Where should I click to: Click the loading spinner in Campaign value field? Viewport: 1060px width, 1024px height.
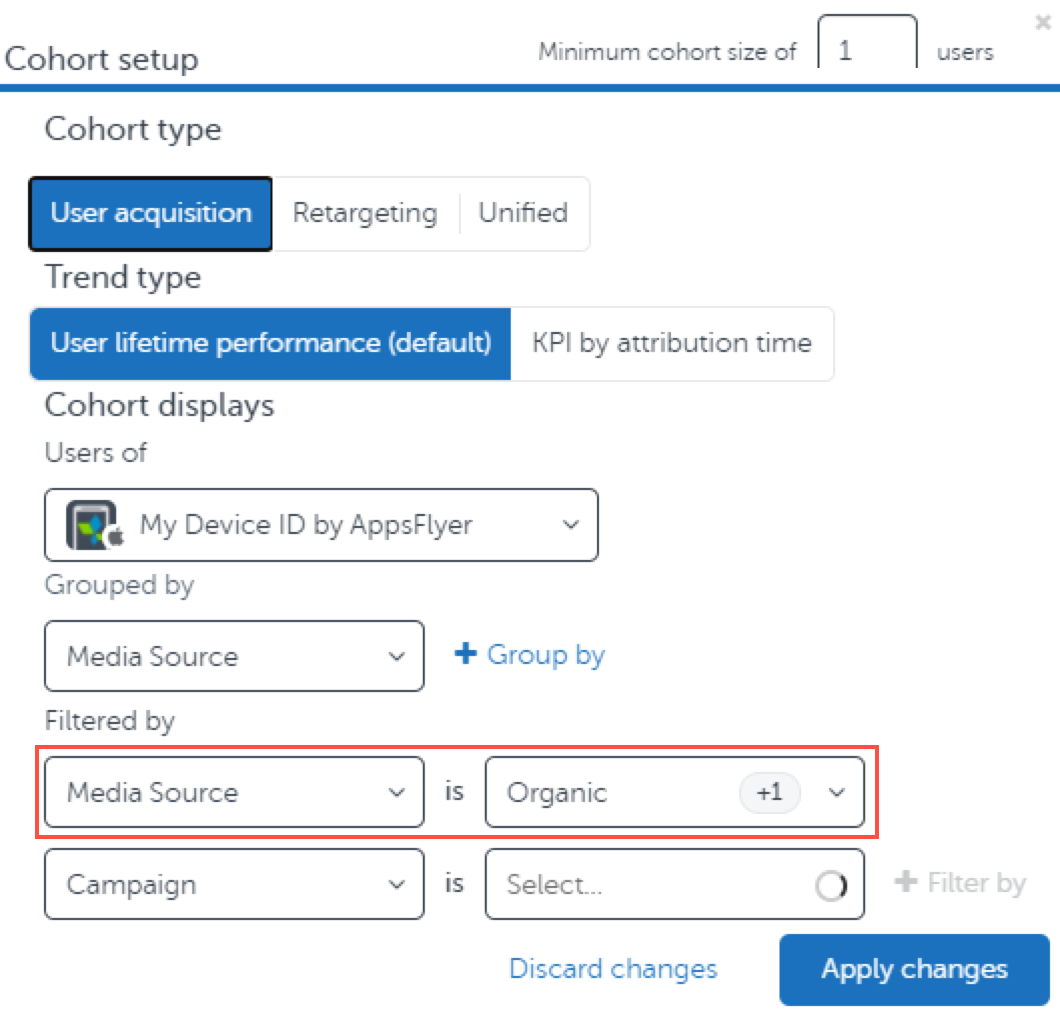pos(831,885)
